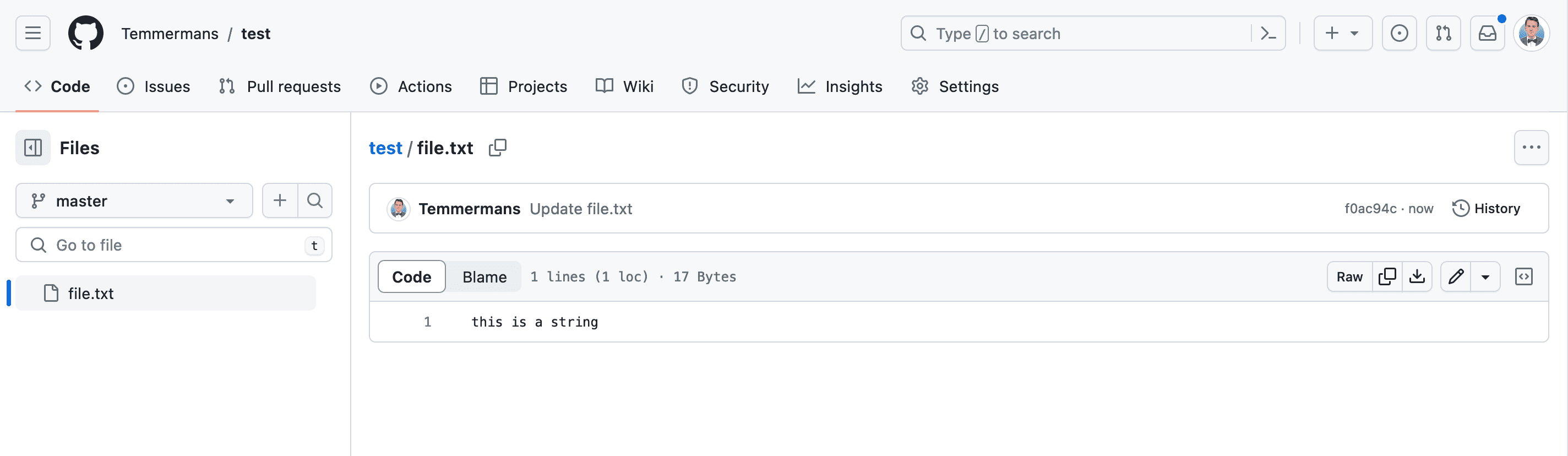Copy raw file contents
1568x456 pixels.
[1387, 276]
